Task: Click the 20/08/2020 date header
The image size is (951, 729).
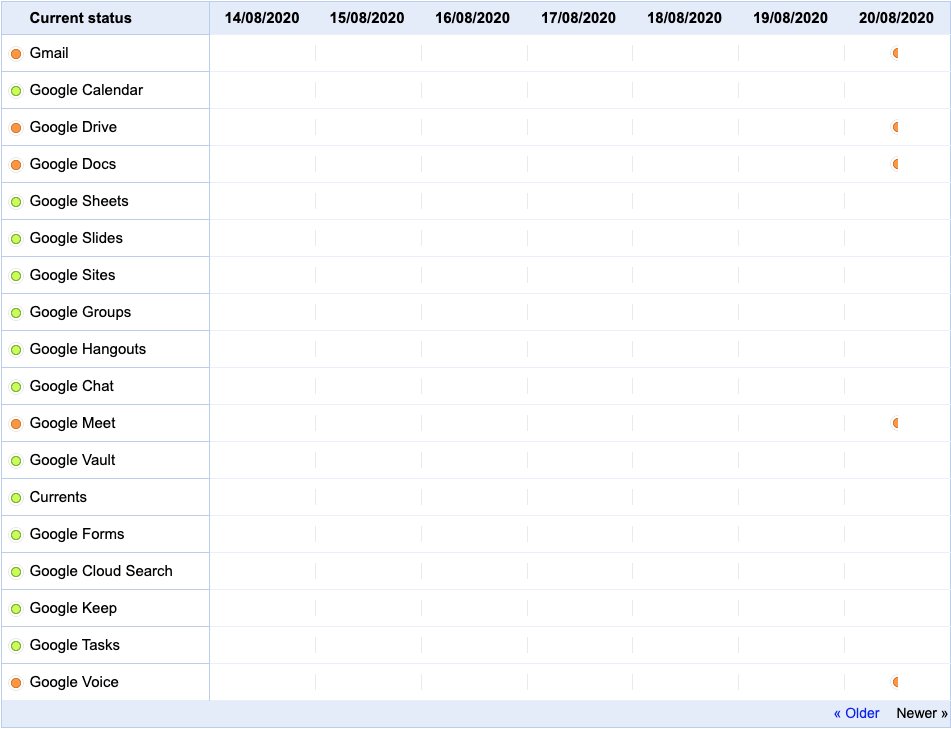Action: click(896, 18)
